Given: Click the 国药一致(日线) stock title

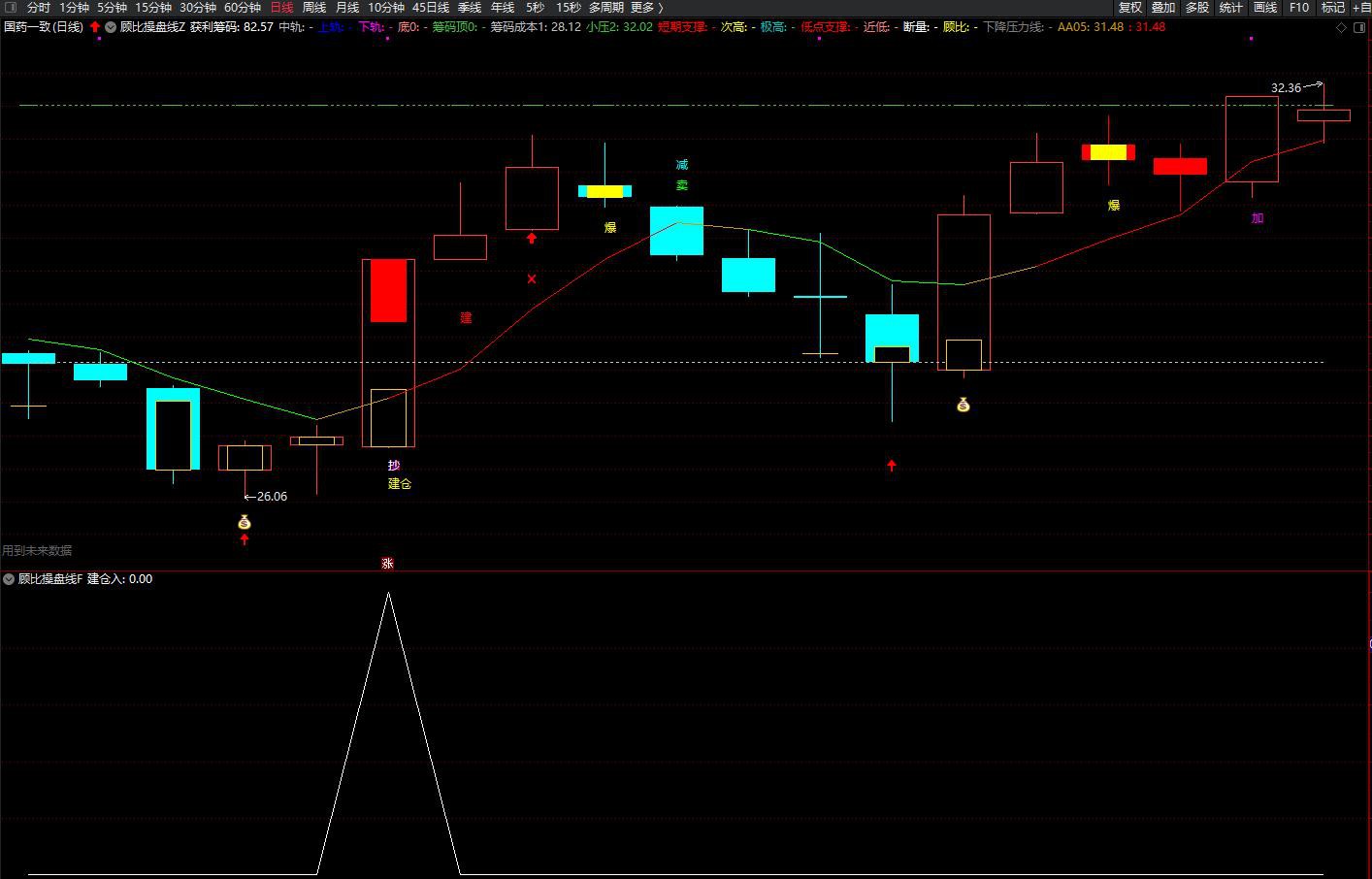Looking at the screenshot, I should 44,27.
